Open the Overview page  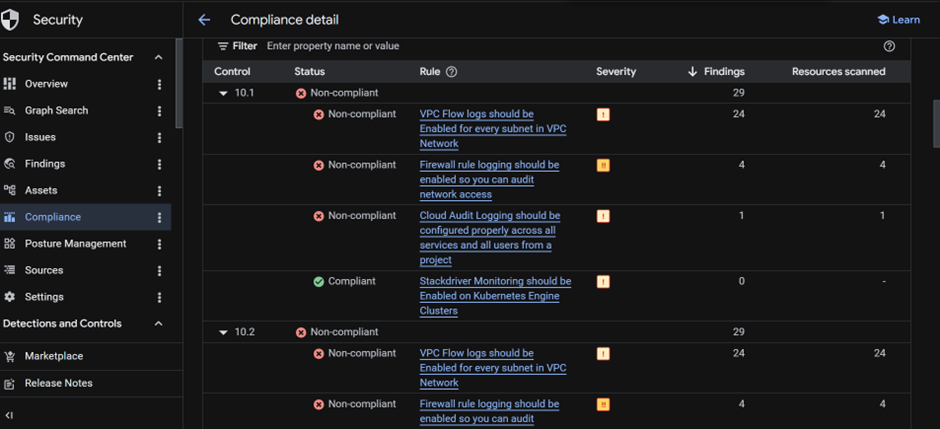coord(46,84)
